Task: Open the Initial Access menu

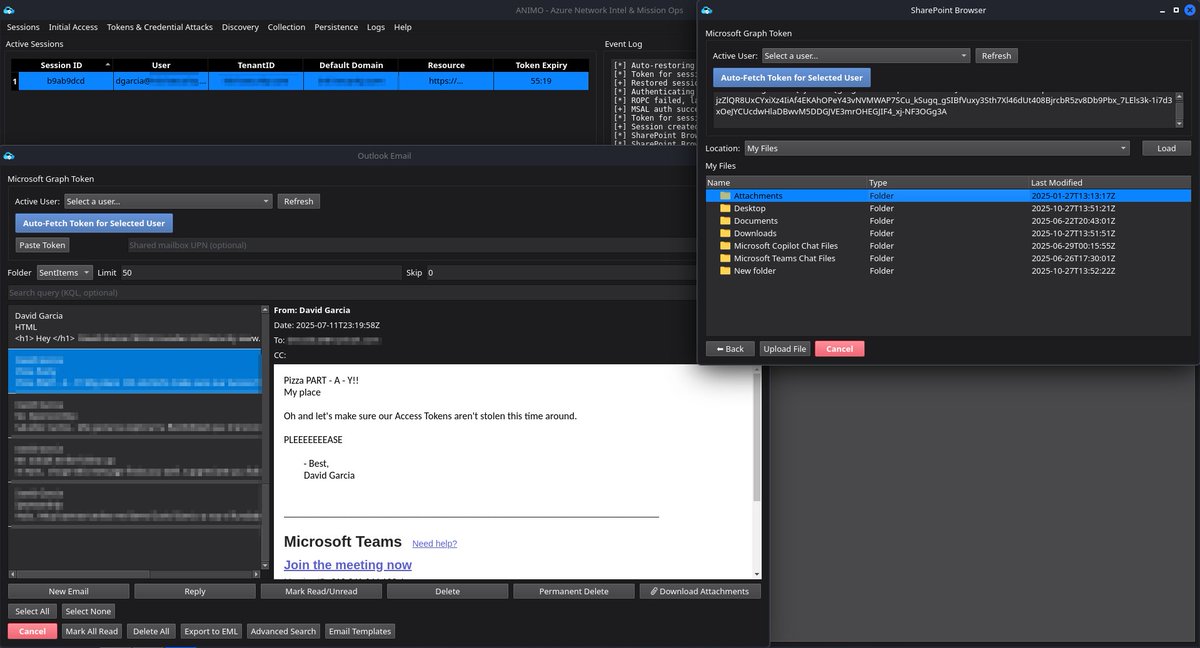Action: 73,27
